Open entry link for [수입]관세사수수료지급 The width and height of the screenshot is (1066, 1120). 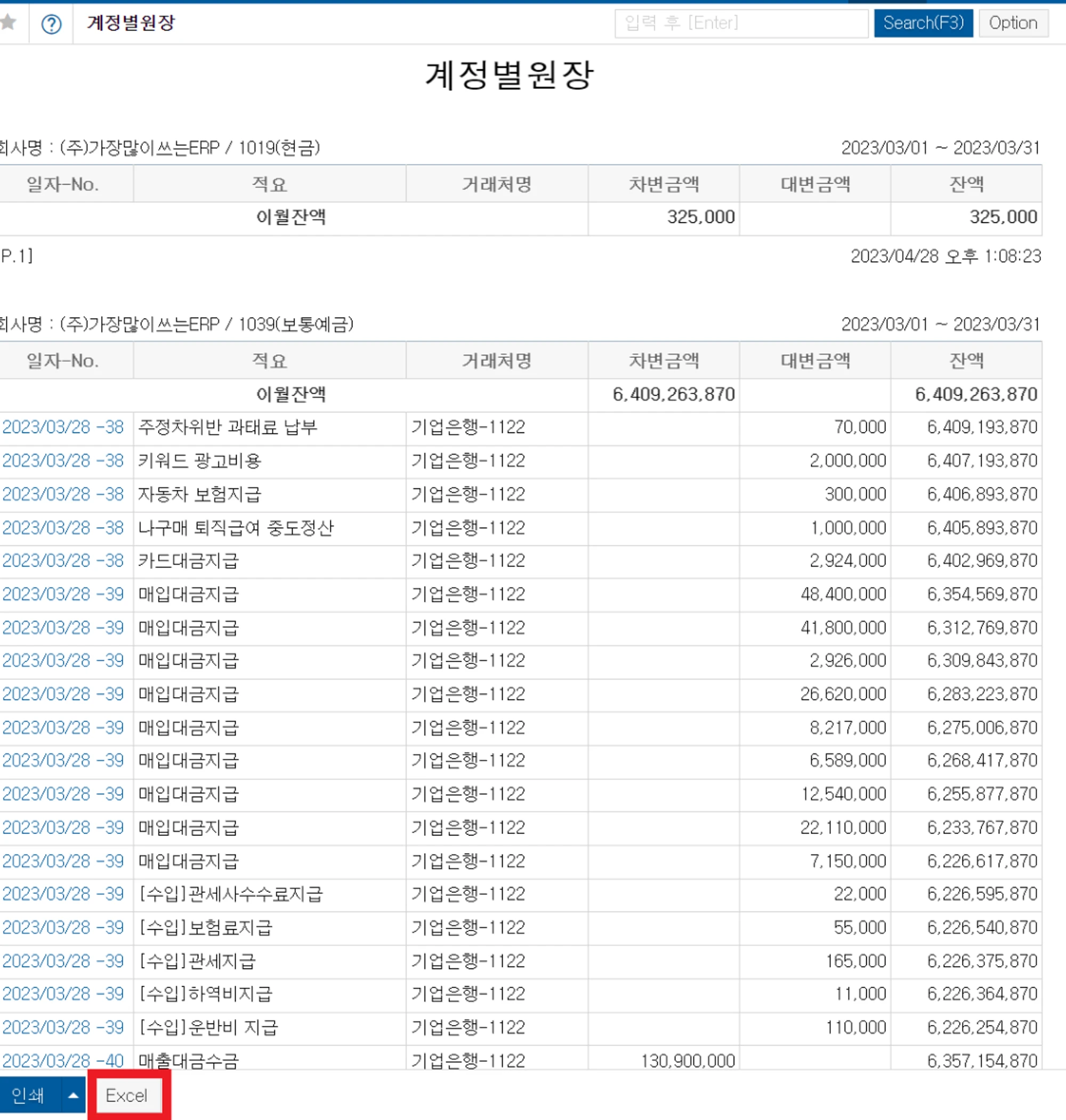63,894
